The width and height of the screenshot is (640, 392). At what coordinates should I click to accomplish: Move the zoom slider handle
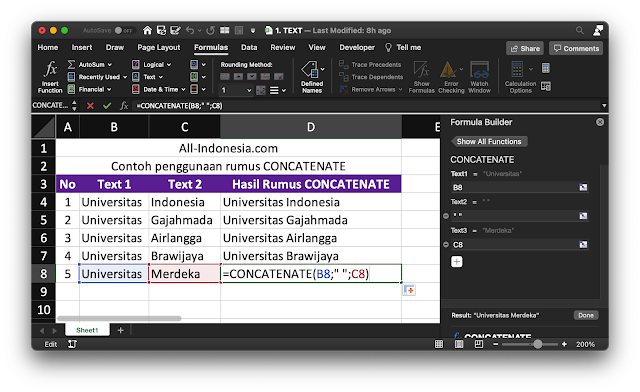click(538, 344)
